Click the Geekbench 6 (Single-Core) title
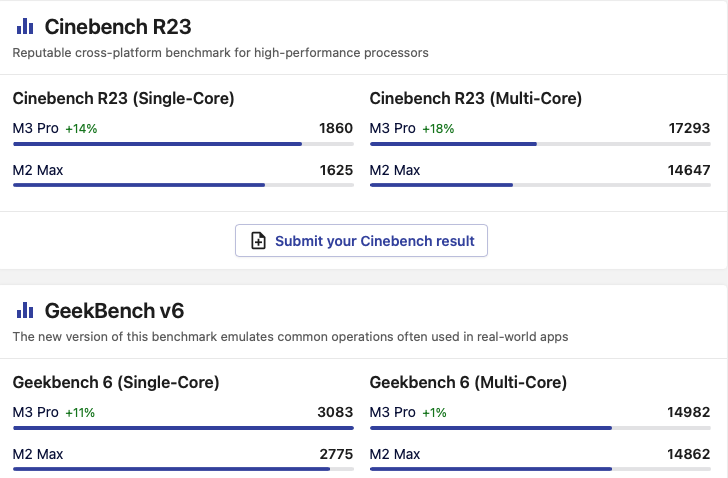728x478 pixels. click(x=116, y=382)
